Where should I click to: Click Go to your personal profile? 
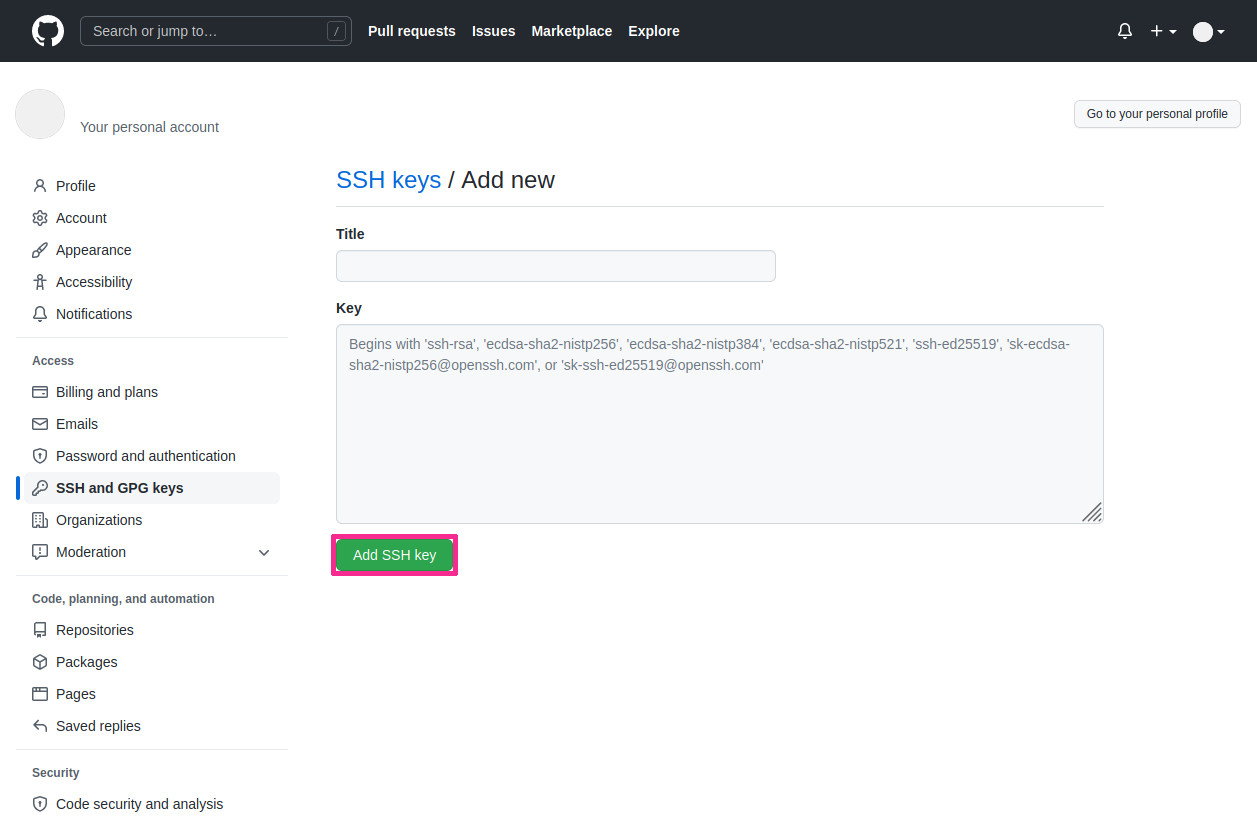pos(1157,114)
